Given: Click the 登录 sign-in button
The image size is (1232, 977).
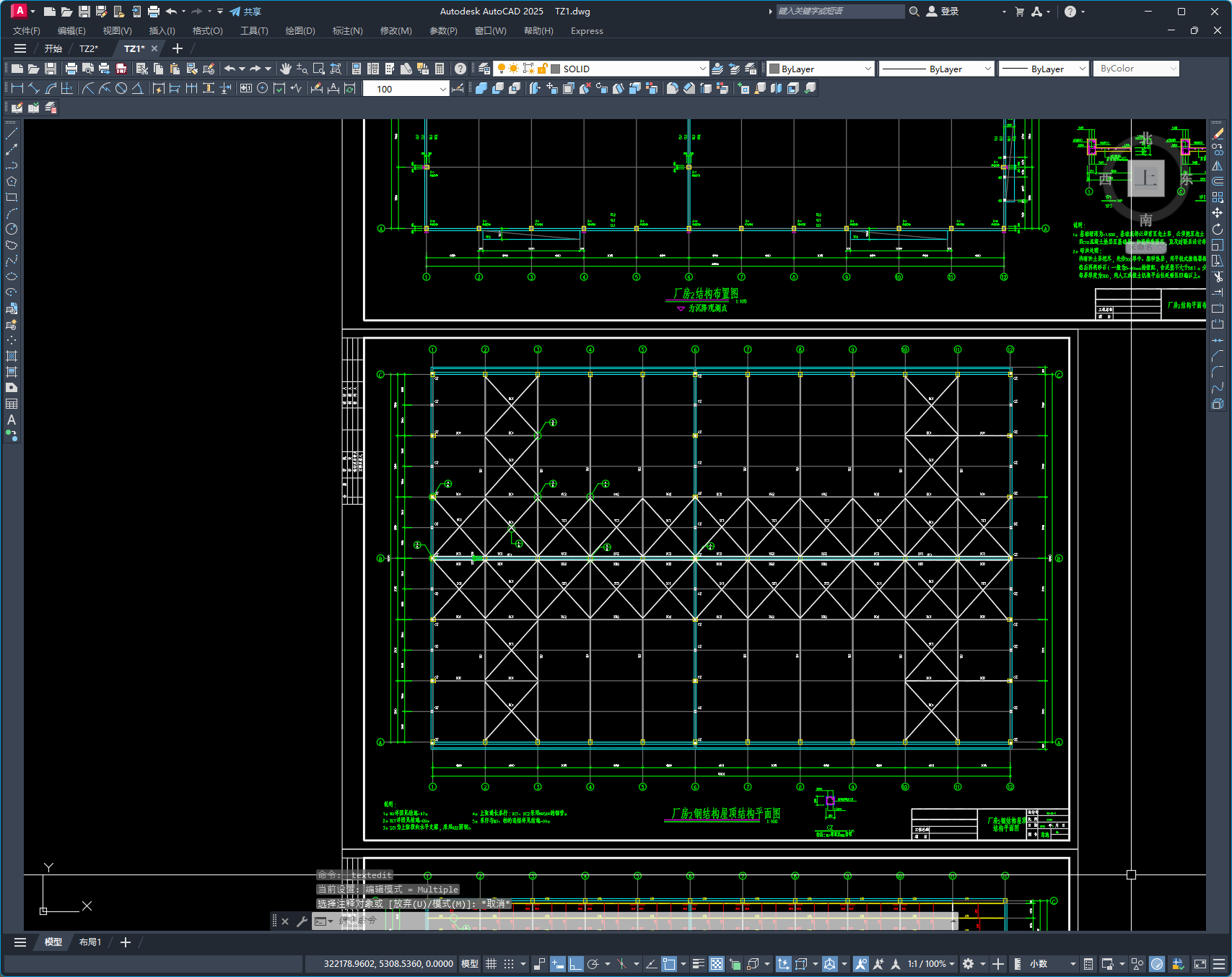Looking at the screenshot, I should (943, 12).
